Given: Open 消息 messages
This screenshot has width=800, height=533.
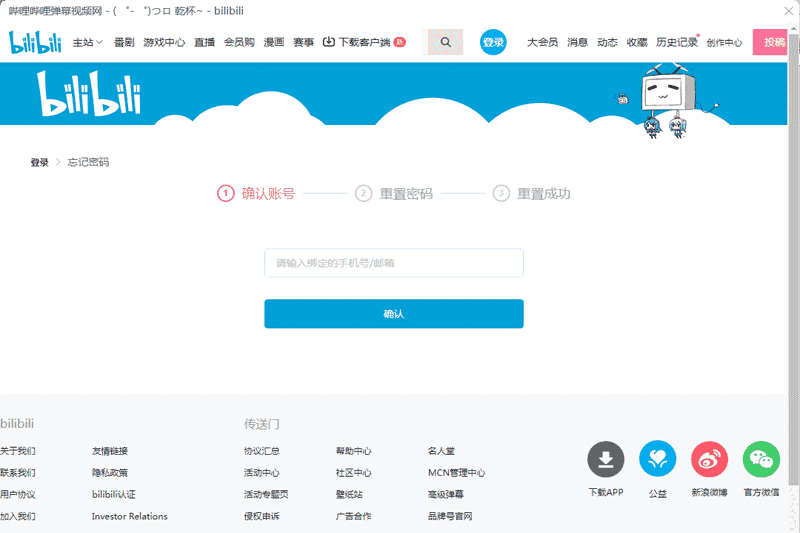Looking at the screenshot, I should (x=577, y=42).
